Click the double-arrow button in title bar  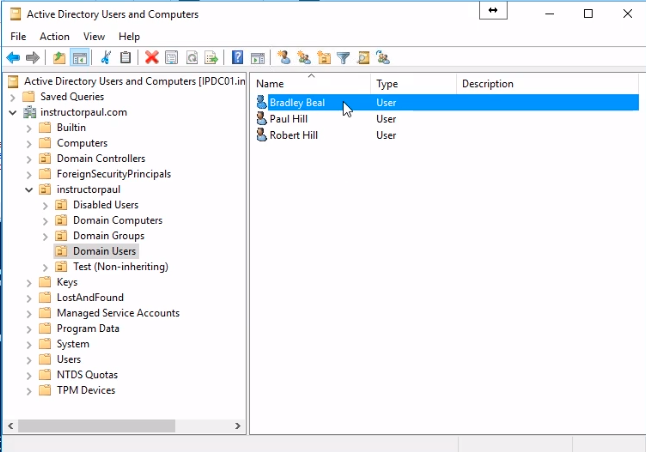[493, 10]
